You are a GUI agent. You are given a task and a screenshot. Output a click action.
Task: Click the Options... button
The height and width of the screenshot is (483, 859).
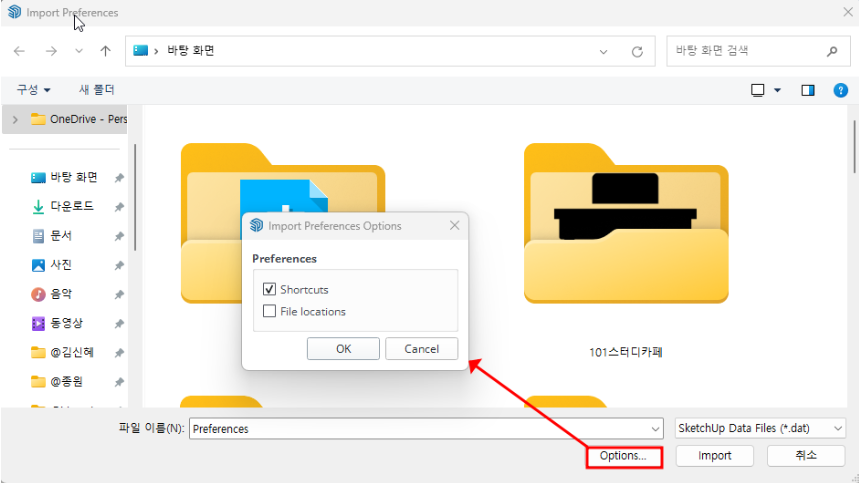[624, 456]
